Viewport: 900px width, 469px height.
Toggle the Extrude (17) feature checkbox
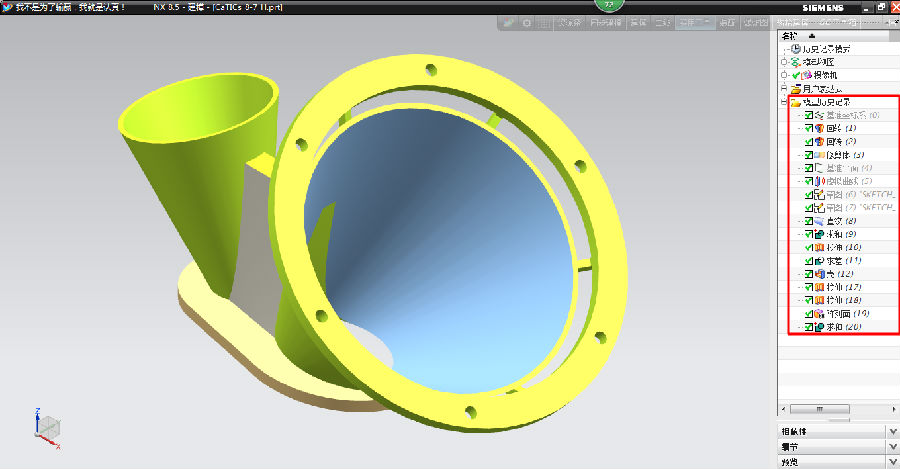[808, 287]
